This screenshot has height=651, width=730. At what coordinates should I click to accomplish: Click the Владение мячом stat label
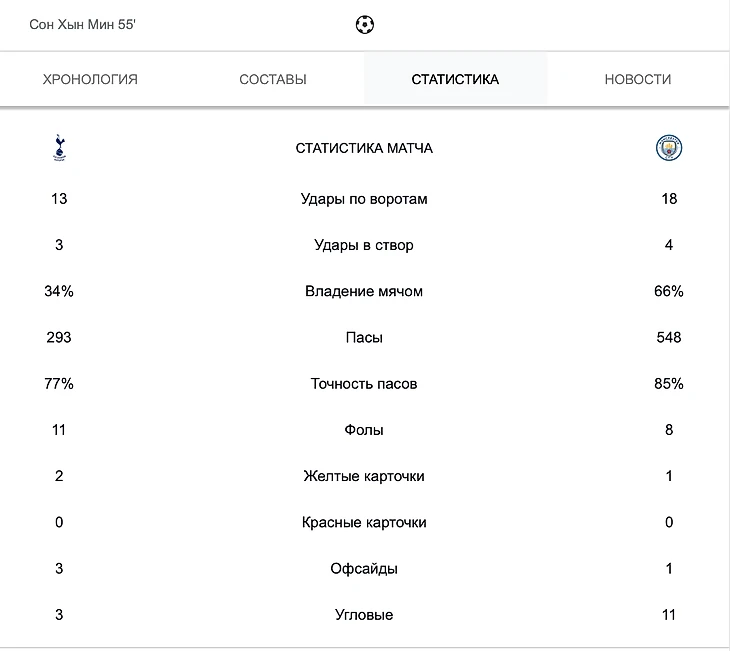click(x=364, y=291)
